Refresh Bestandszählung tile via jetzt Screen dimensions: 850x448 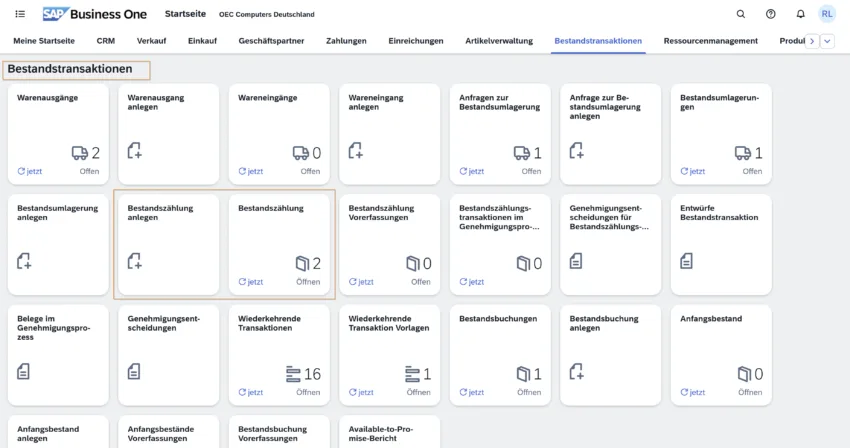[x=251, y=282]
